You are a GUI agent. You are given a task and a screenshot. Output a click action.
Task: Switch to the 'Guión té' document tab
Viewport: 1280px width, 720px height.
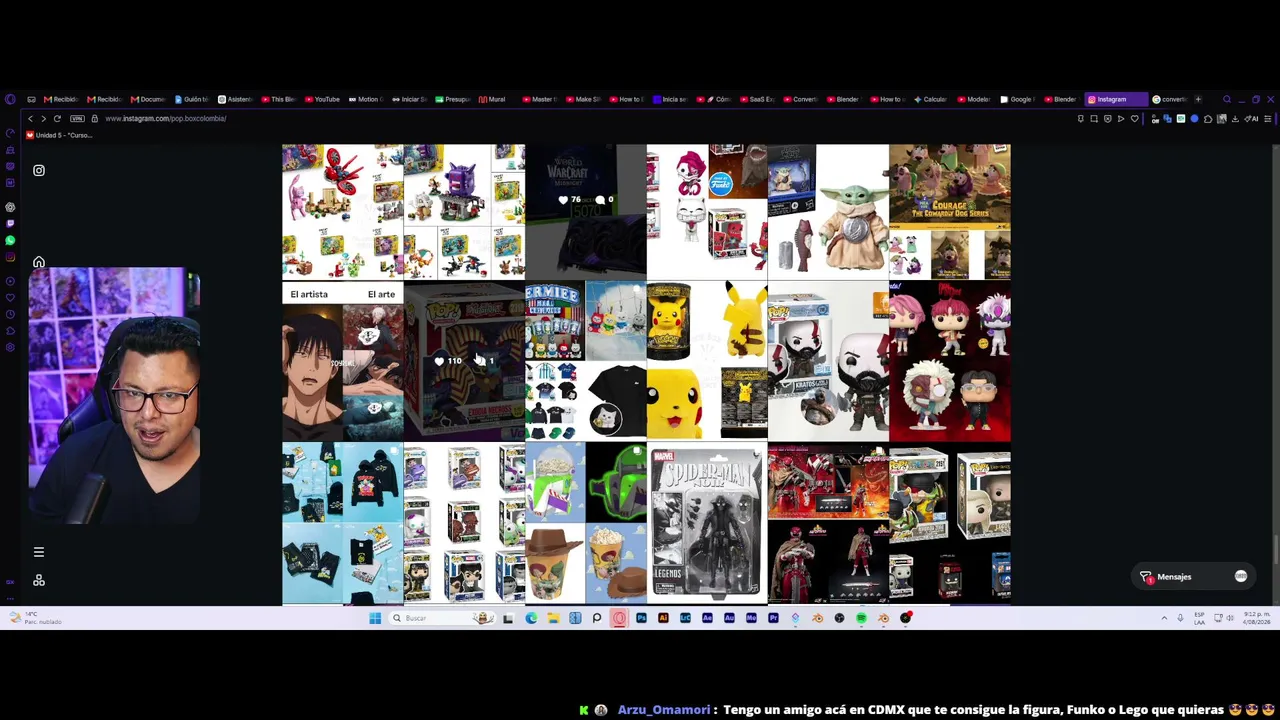(192, 99)
